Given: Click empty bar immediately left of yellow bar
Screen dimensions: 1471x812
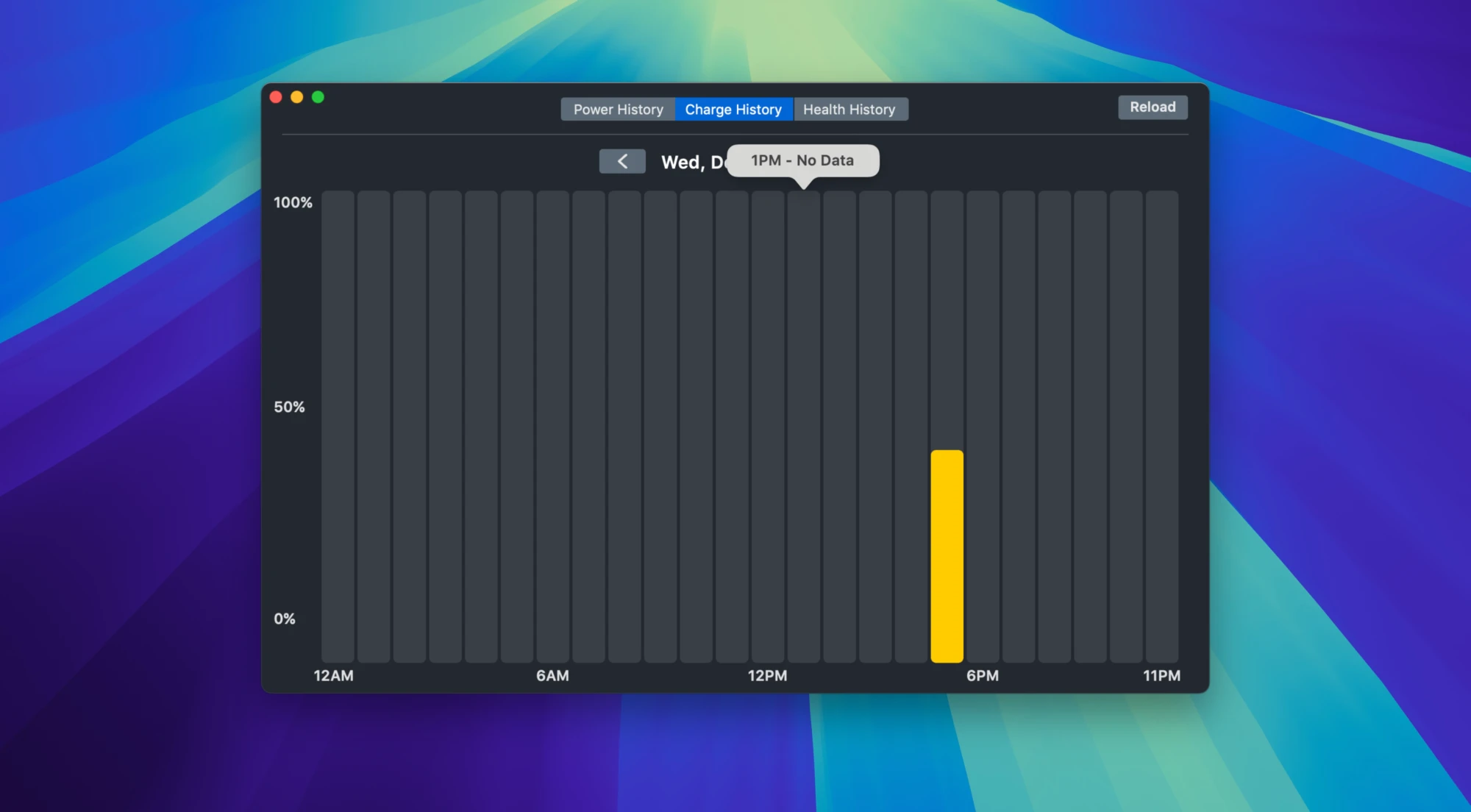Looking at the screenshot, I should tap(911, 427).
